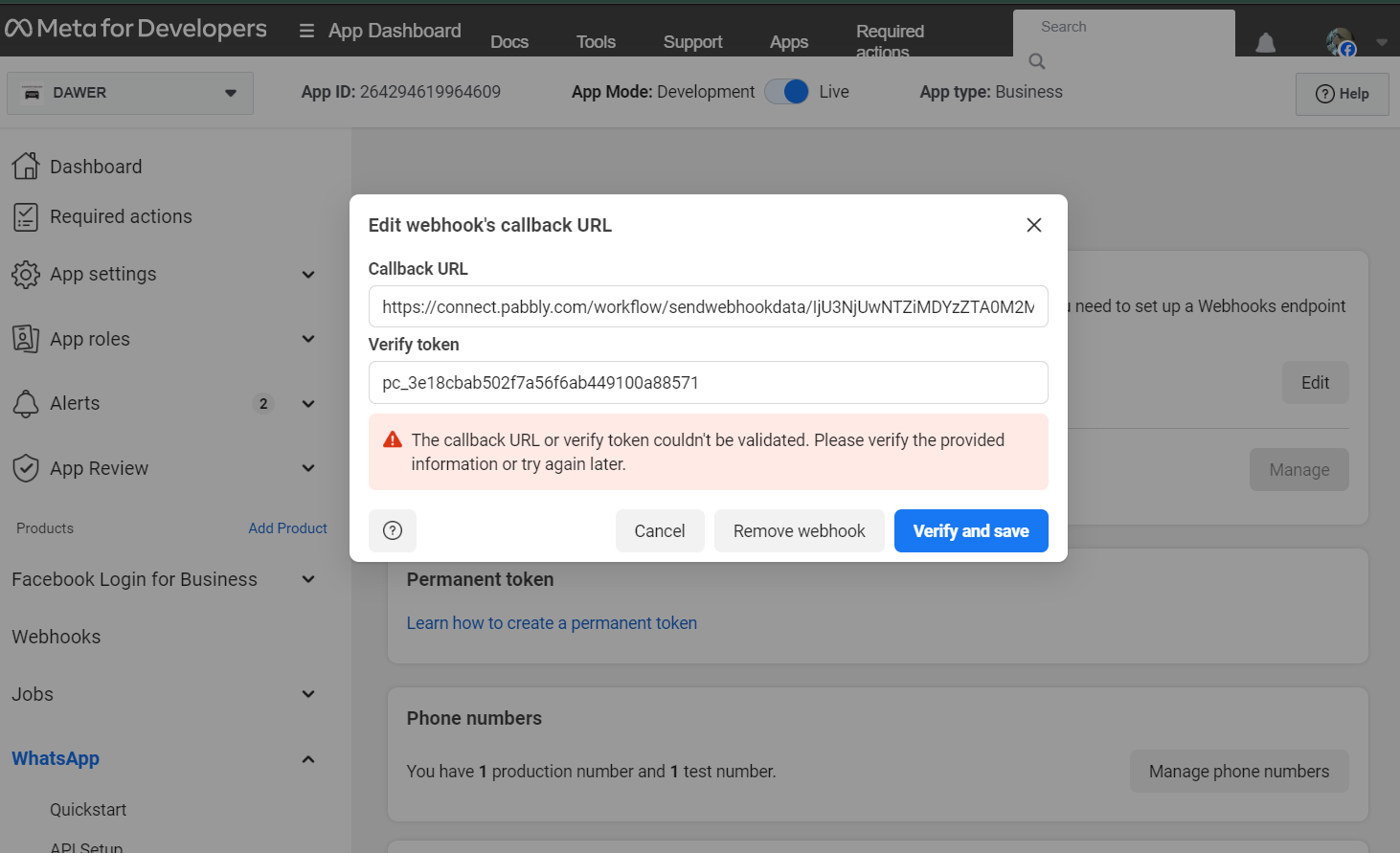1400x853 pixels.
Task: Click the DAWER app icon in selector
Action: pos(32,93)
